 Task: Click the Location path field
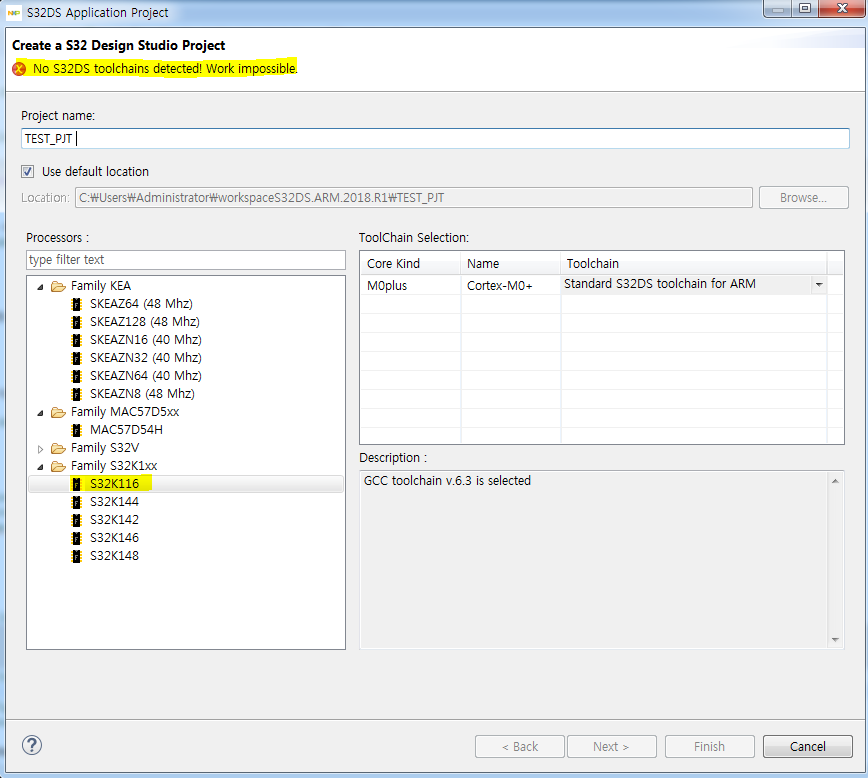(414, 198)
